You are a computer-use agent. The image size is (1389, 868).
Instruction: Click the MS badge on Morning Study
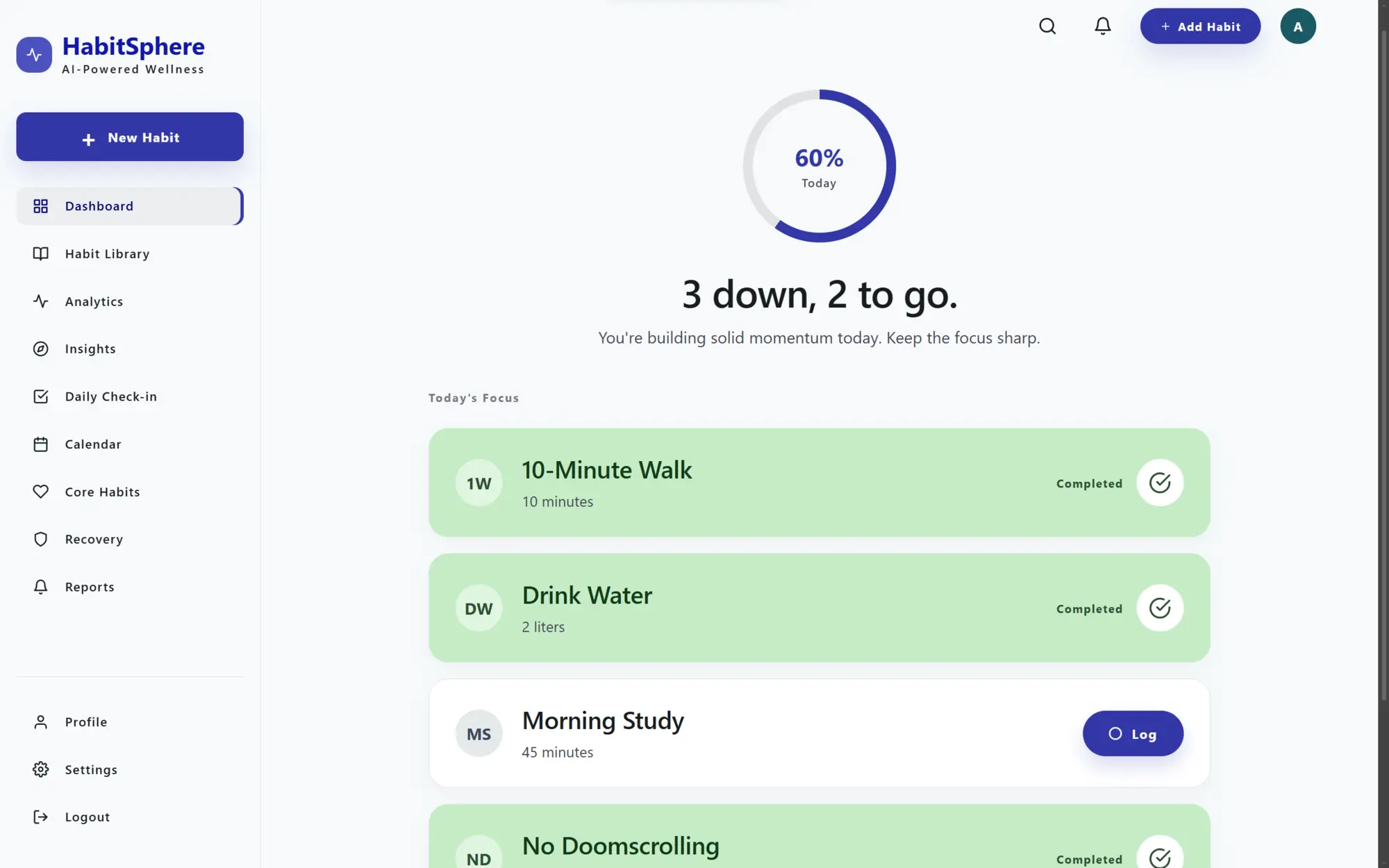(x=479, y=733)
